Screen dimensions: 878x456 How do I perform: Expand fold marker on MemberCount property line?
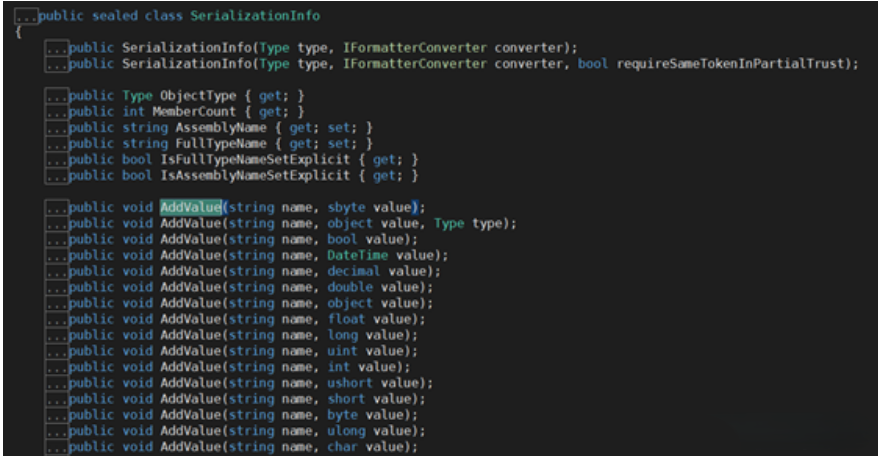(56, 112)
